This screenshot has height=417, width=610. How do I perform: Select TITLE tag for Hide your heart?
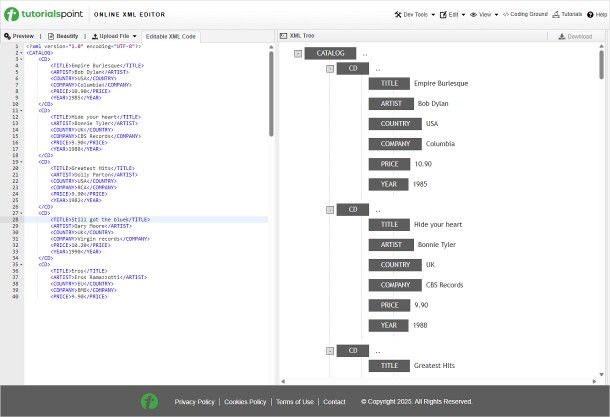pos(389,225)
